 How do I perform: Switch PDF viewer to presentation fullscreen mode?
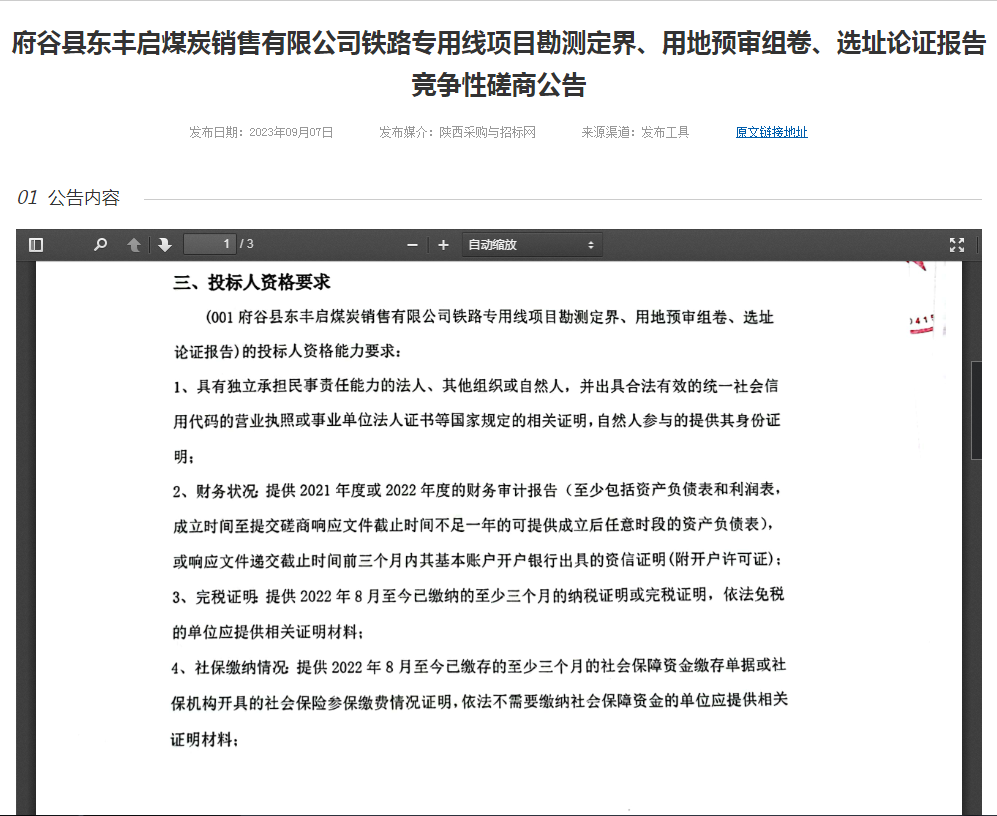coord(957,245)
